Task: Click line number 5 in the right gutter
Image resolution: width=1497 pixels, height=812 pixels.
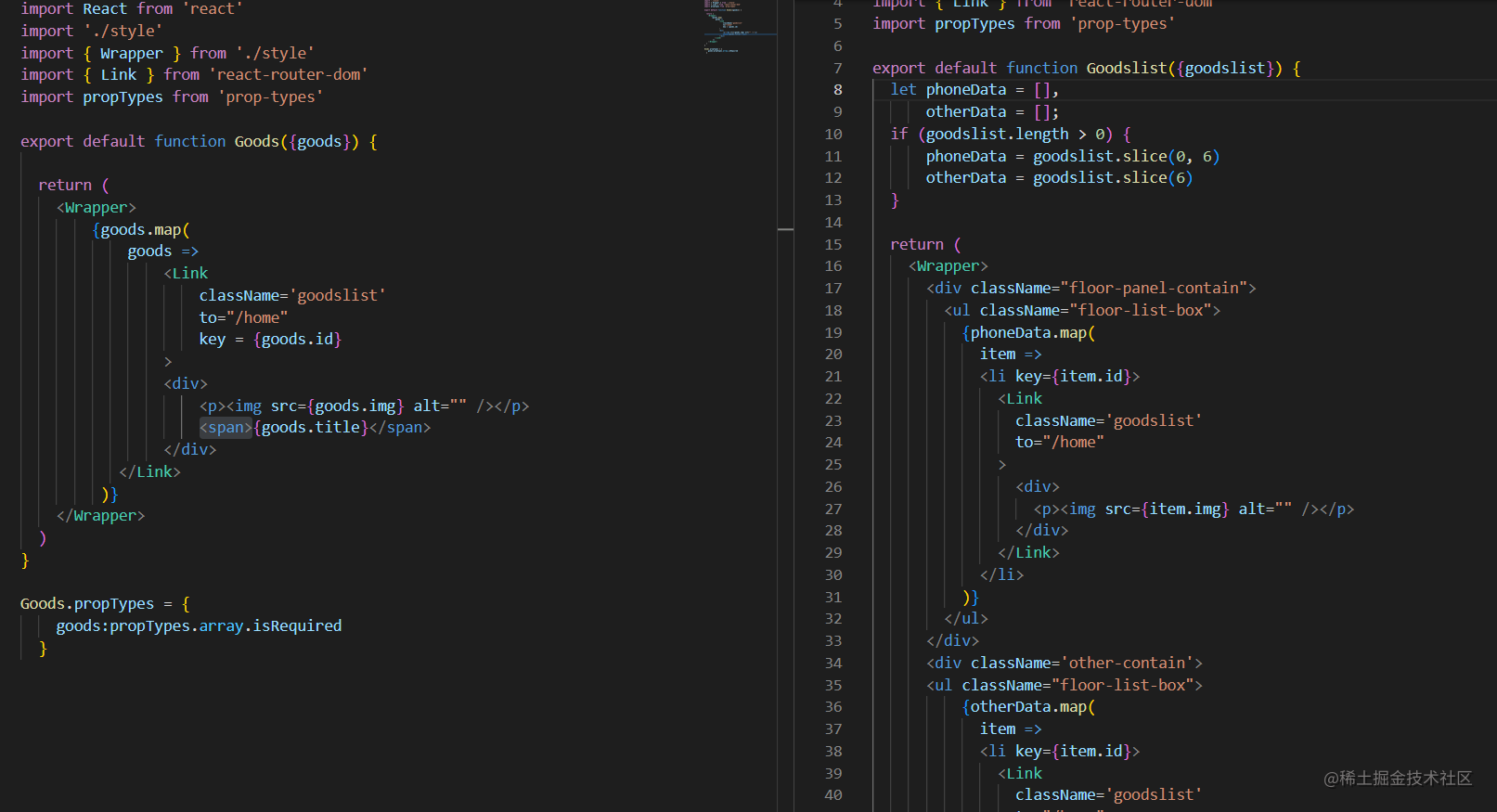Action: 838,23
